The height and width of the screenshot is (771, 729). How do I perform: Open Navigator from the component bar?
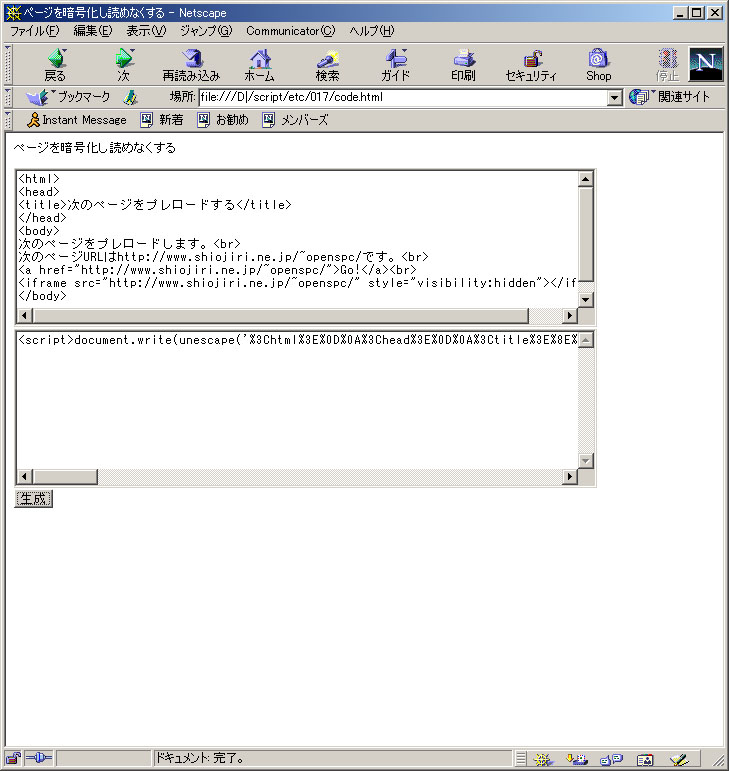point(543,759)
